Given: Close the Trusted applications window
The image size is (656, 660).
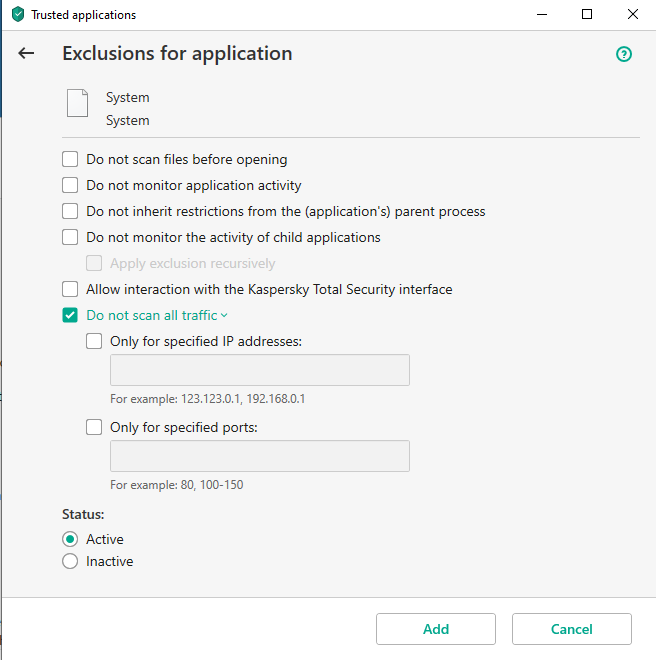Looking at the screenshot, I should click(x=632, y=14).
